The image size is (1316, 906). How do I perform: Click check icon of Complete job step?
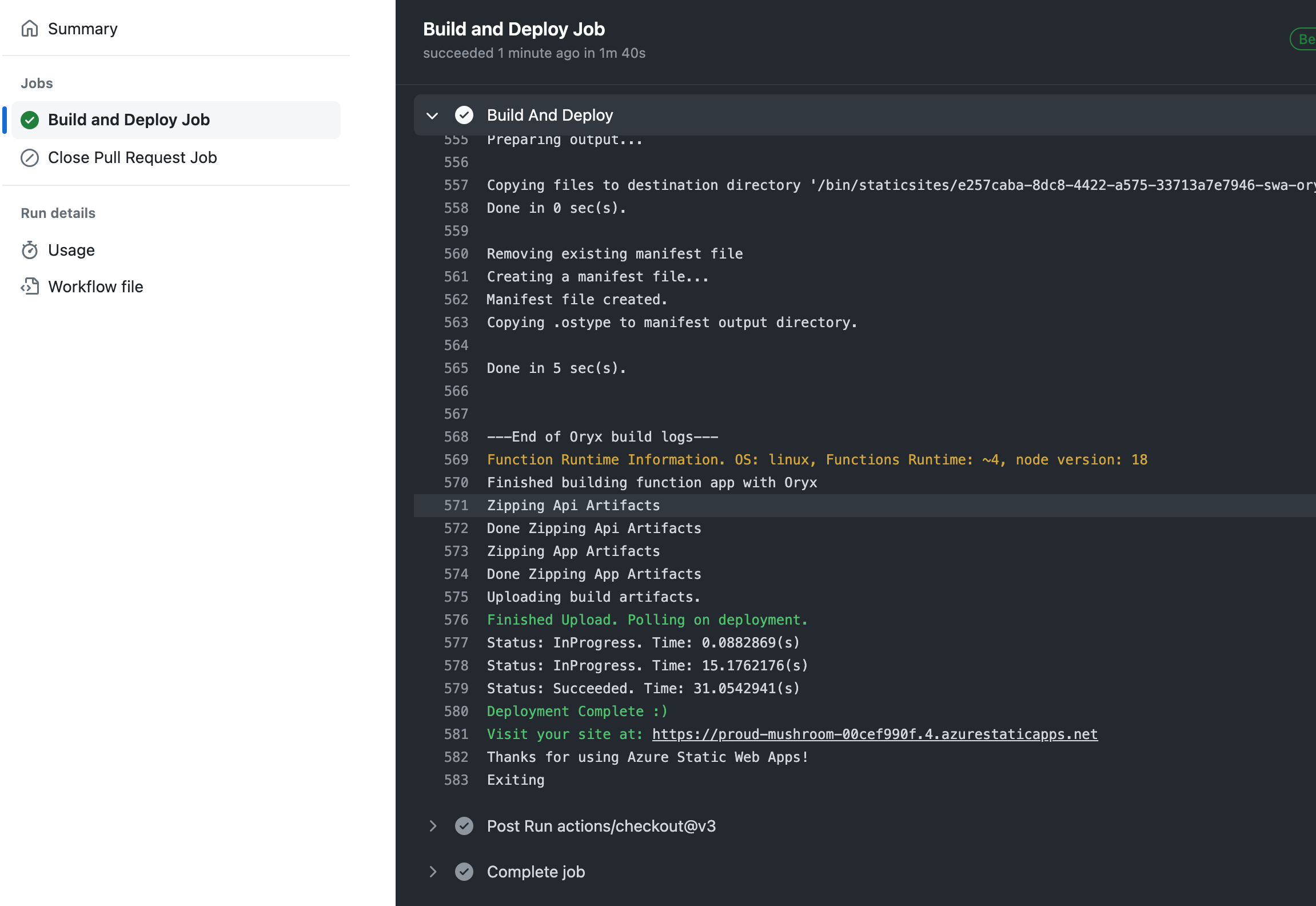(x=464, y=872)
